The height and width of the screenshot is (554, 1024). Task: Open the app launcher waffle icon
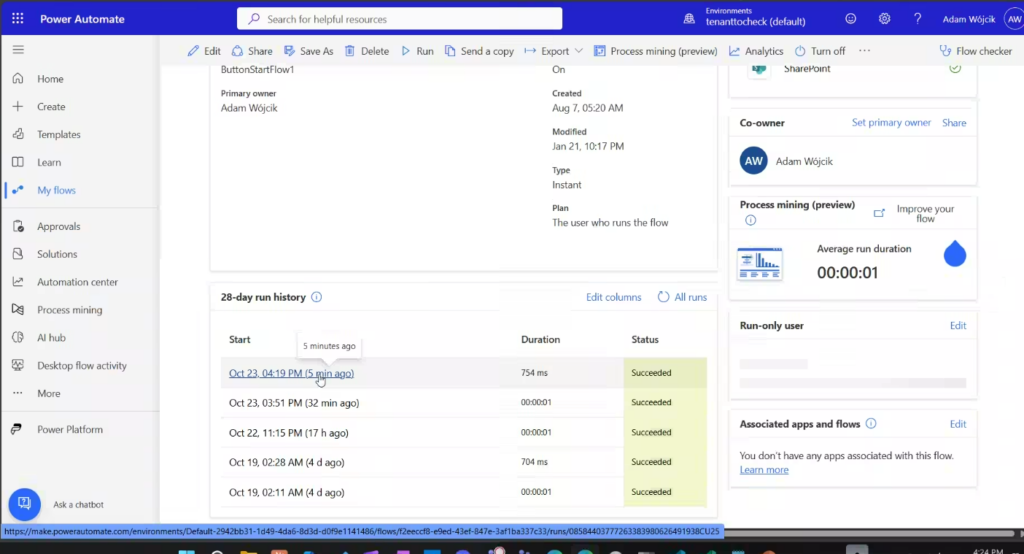(x=19, y=19)
